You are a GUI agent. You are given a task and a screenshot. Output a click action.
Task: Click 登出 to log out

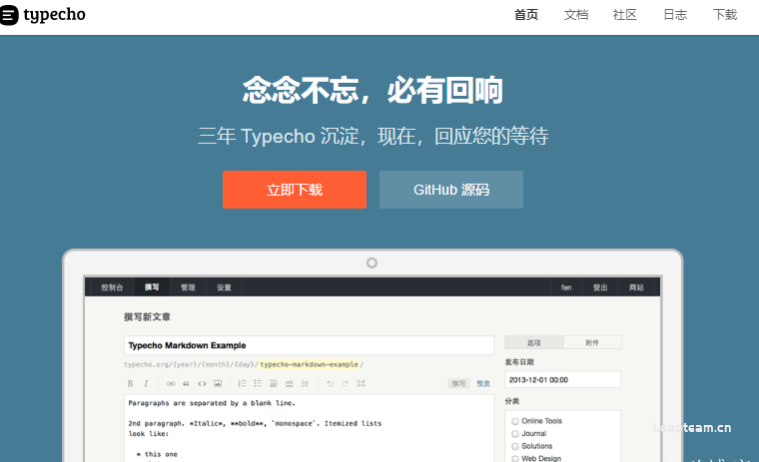(600, 288)
